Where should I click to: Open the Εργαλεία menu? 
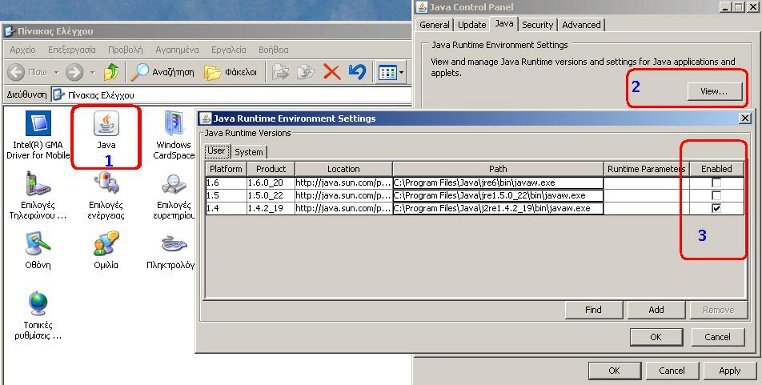click(229, 50)
